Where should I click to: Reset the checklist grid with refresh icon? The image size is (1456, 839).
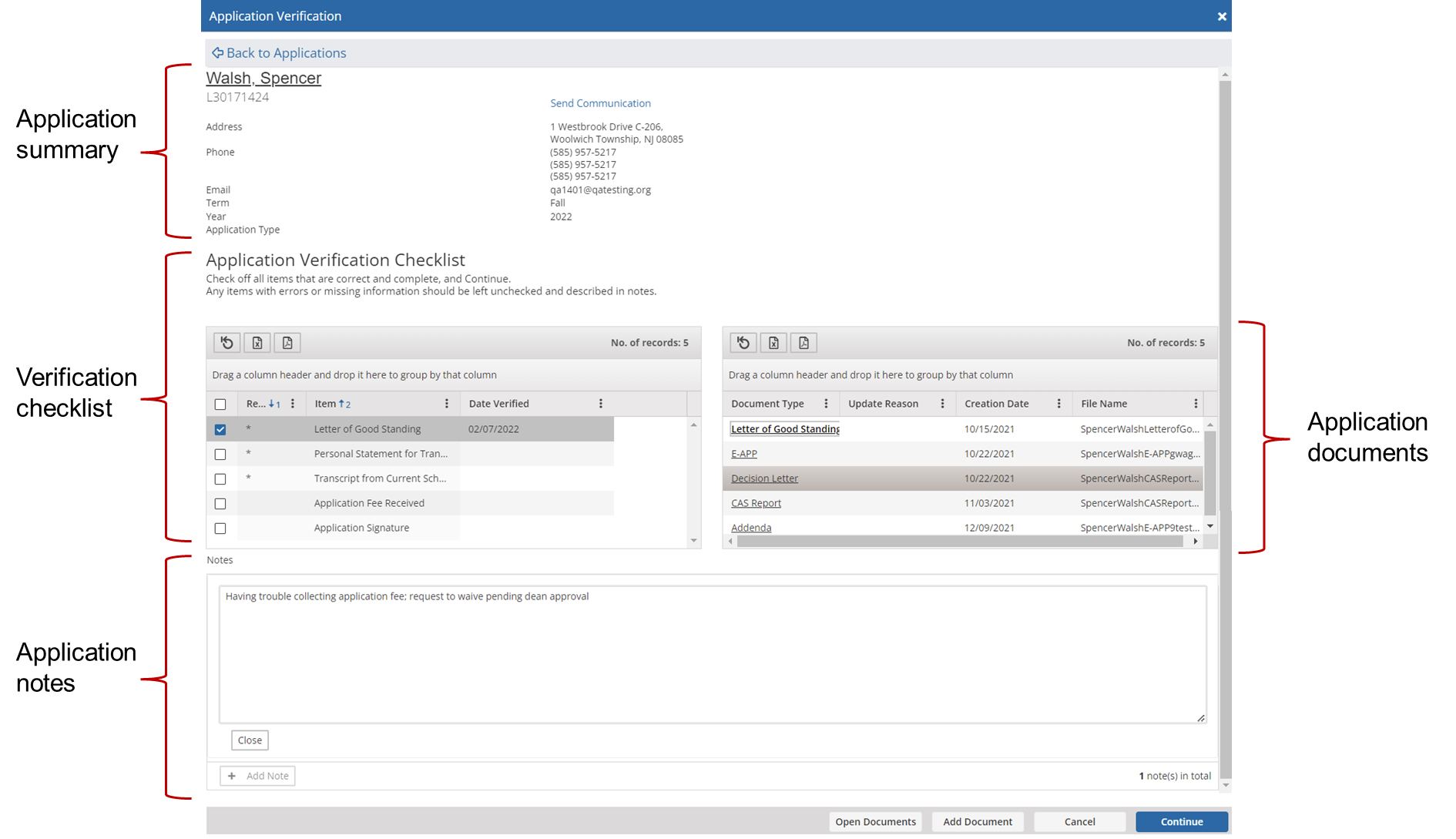click(x=227, y=343)
